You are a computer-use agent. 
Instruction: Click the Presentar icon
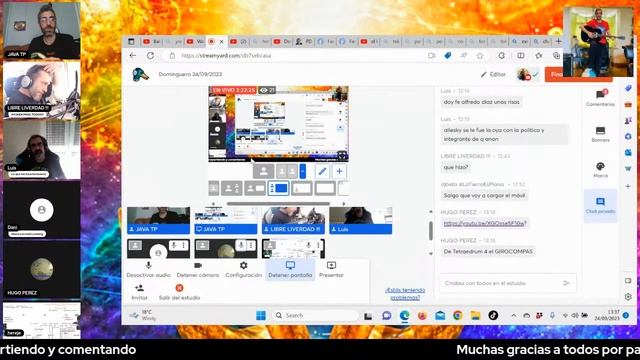click(331, 265)
